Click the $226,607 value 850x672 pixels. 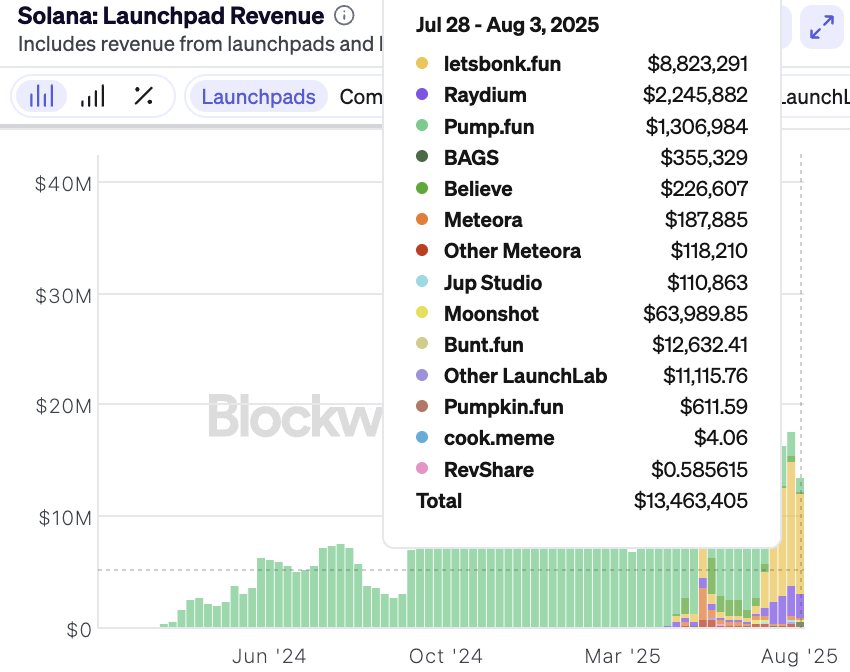pos(704,189)
